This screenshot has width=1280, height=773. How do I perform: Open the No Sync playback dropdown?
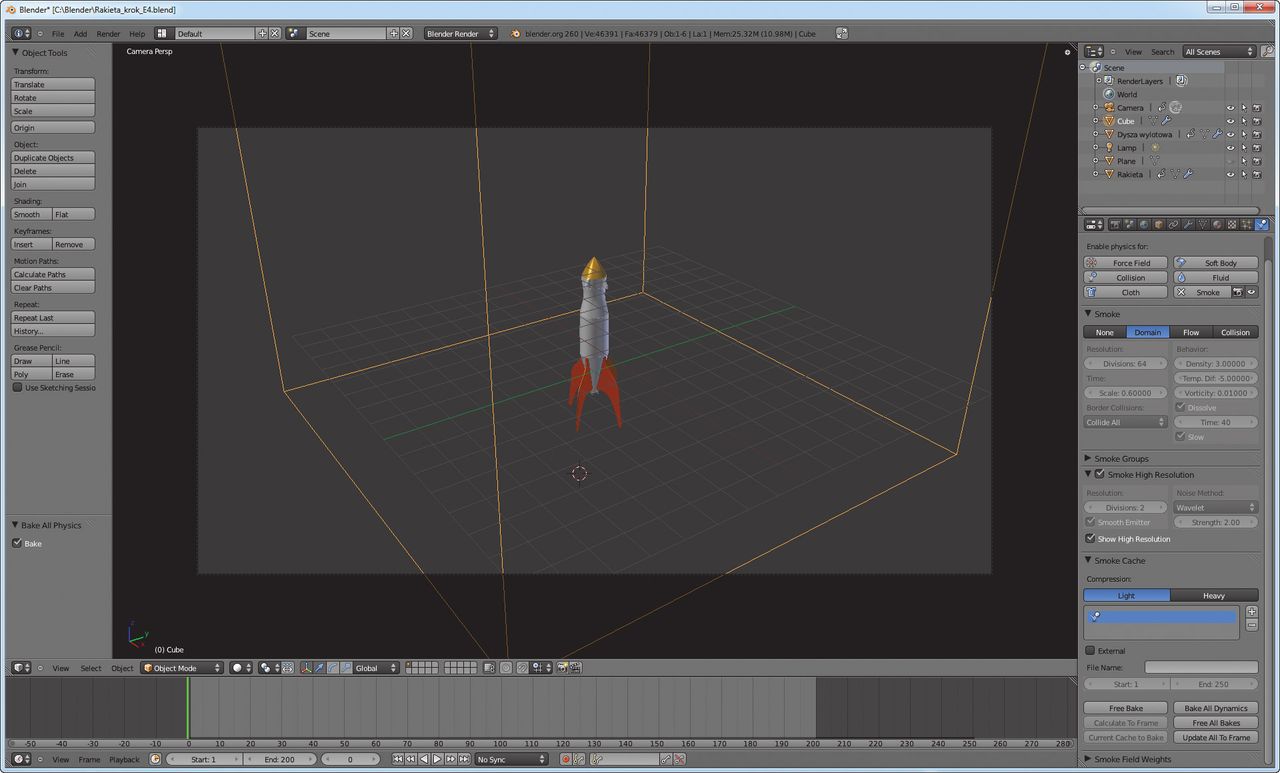(x=512, y=759)
